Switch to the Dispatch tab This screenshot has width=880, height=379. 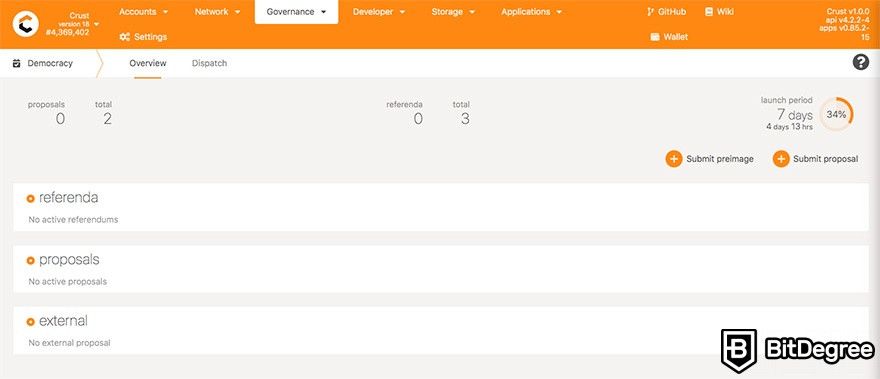click(x=209, y=63)
